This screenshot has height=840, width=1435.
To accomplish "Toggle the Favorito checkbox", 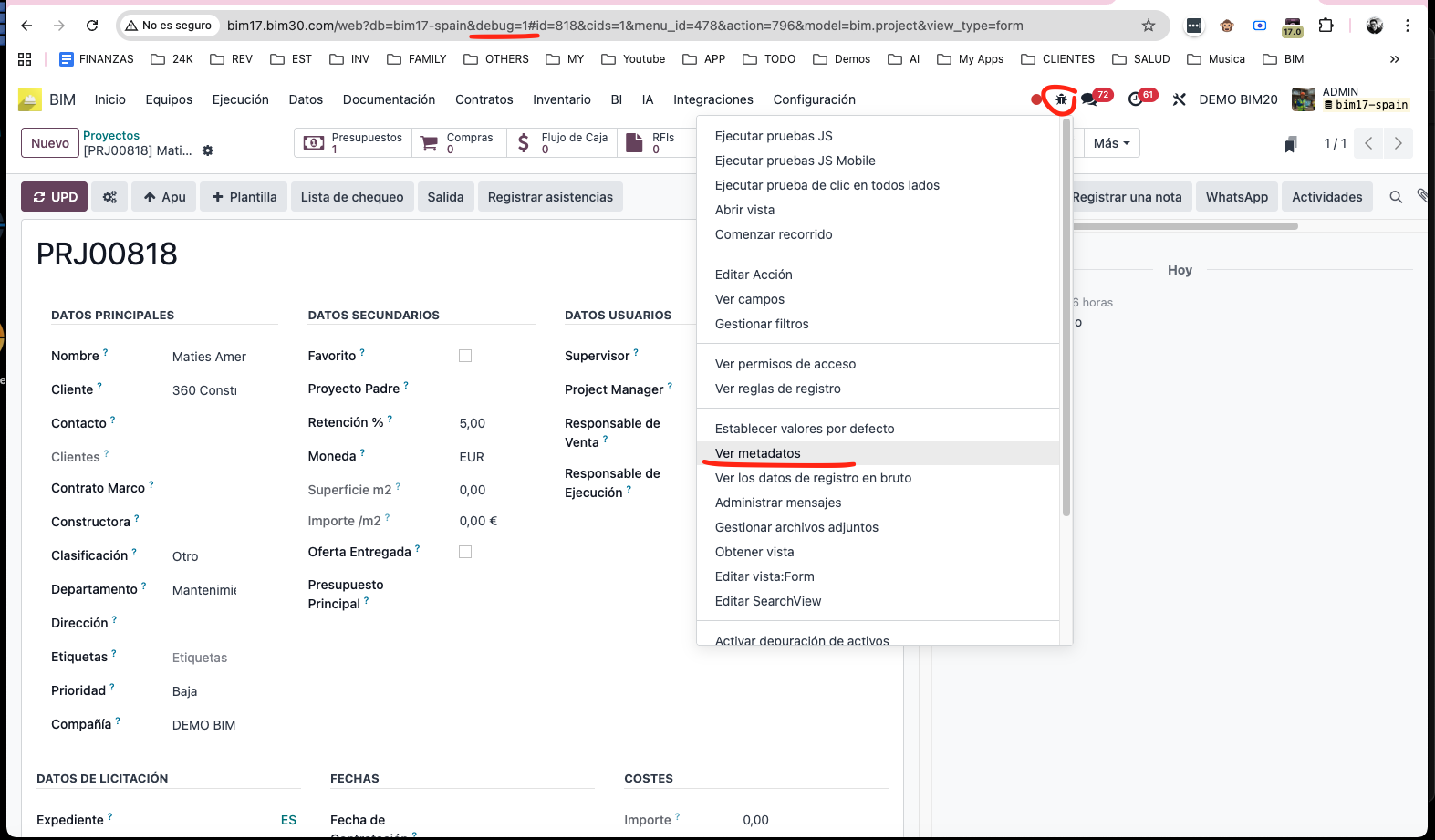I will [x=465, y=356].
